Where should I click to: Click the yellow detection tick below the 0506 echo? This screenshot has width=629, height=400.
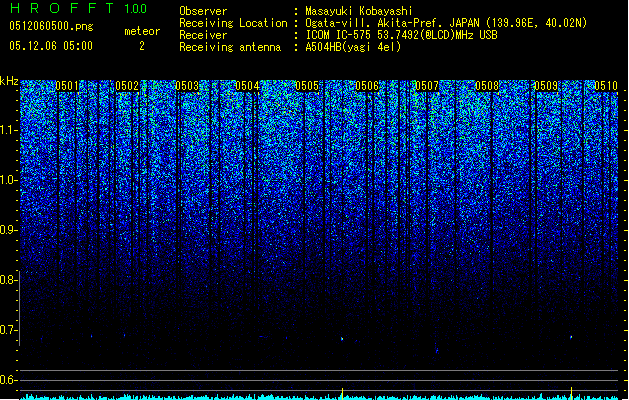pyautogui.click(x=342, y=394)
